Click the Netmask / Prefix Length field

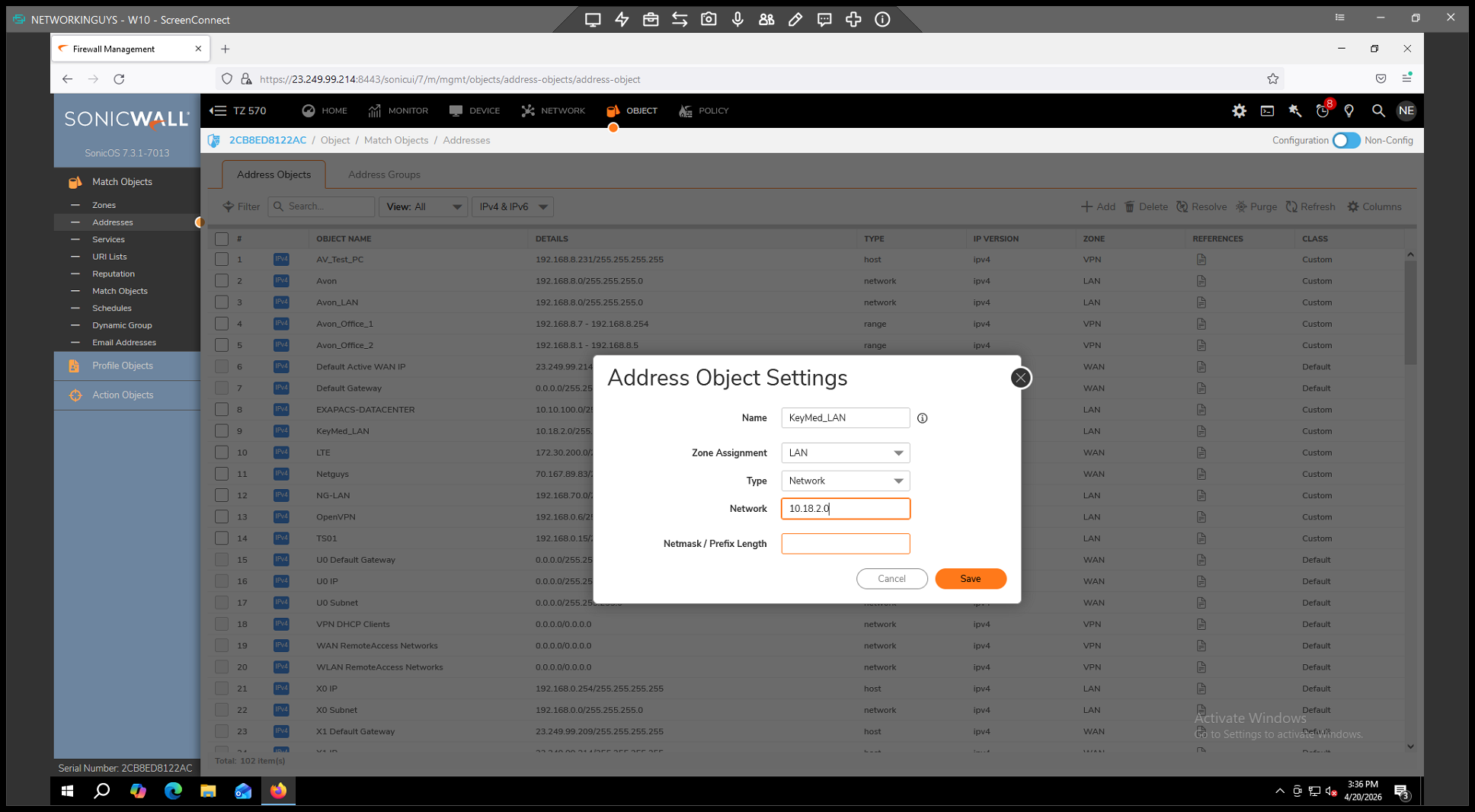point(845,544)
